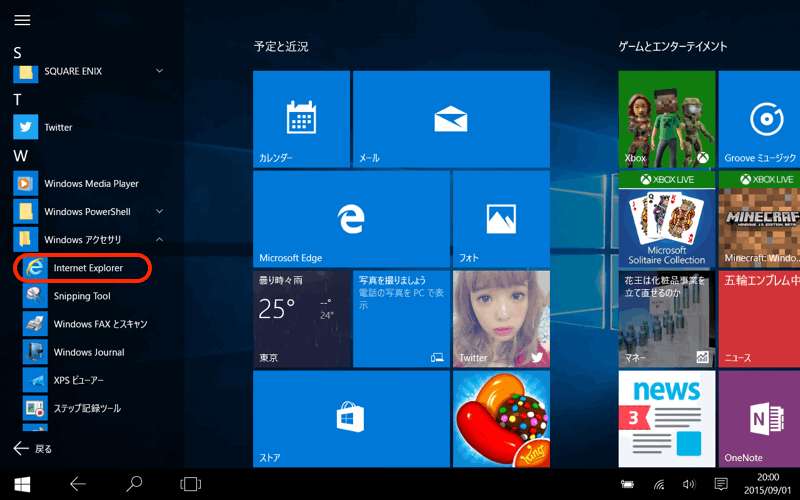Launch Snipping Tool
The image size is (800, 500).
click(x=81, y=296)
